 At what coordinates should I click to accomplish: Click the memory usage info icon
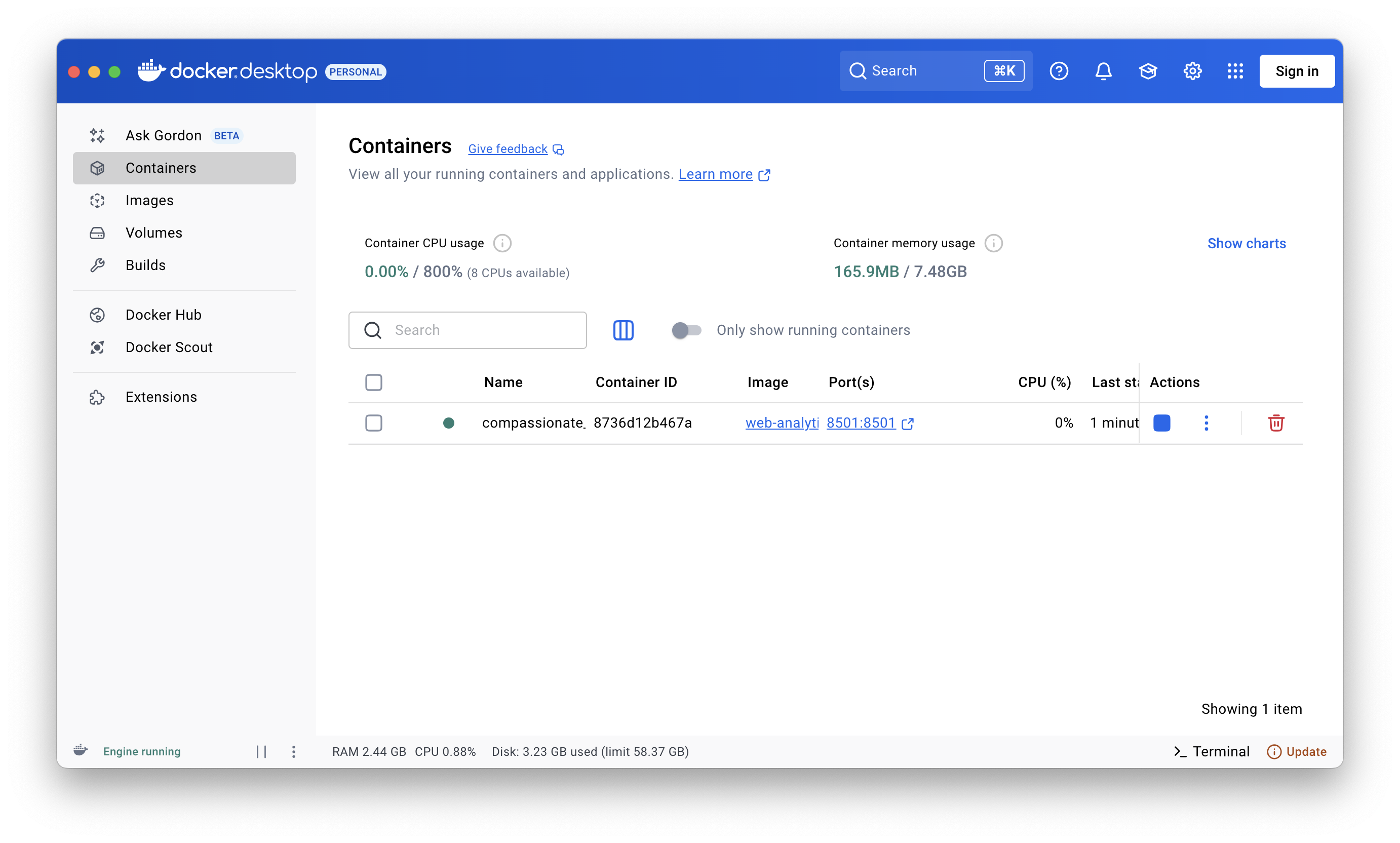[993, 243]
